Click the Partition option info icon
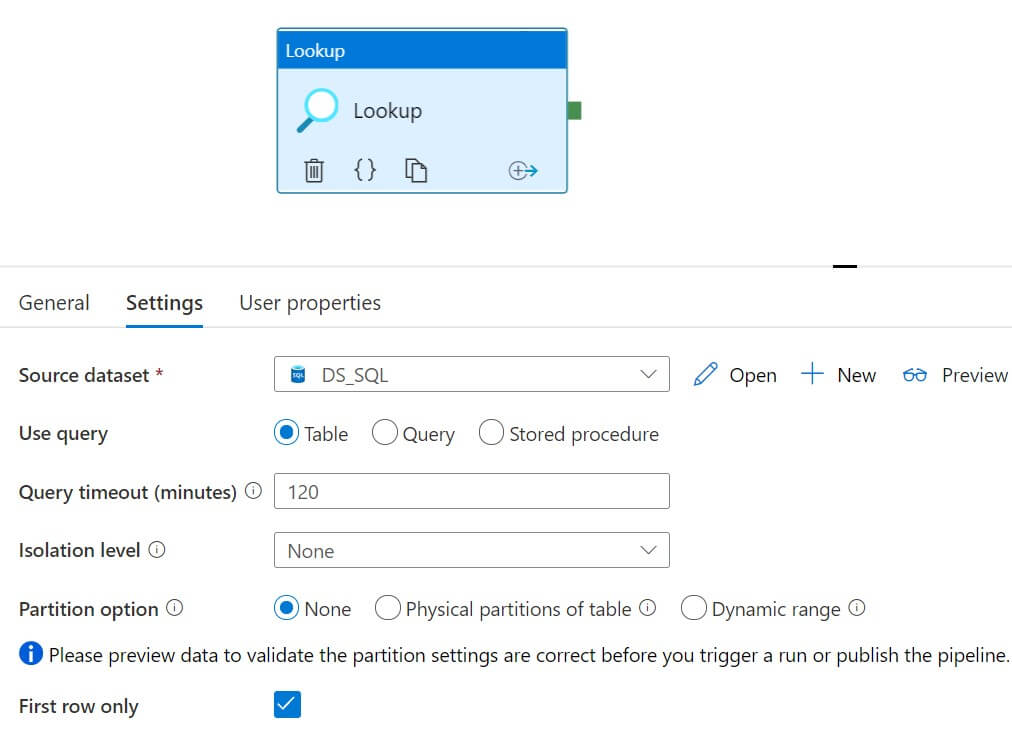Screen dimensions: 1012x756 [175, 608]
